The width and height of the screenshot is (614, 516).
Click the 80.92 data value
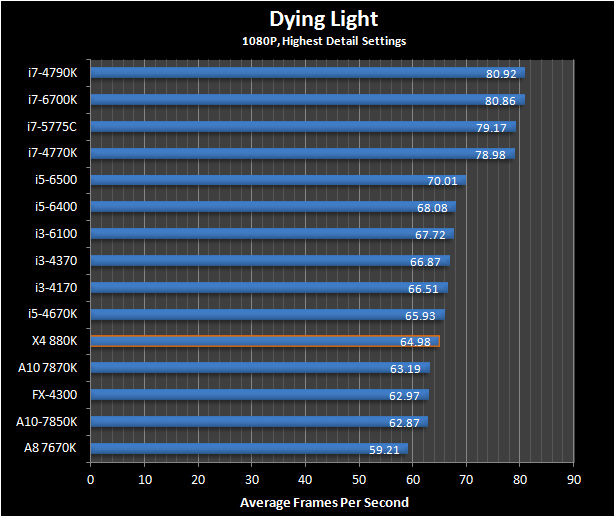coord(501,74)
